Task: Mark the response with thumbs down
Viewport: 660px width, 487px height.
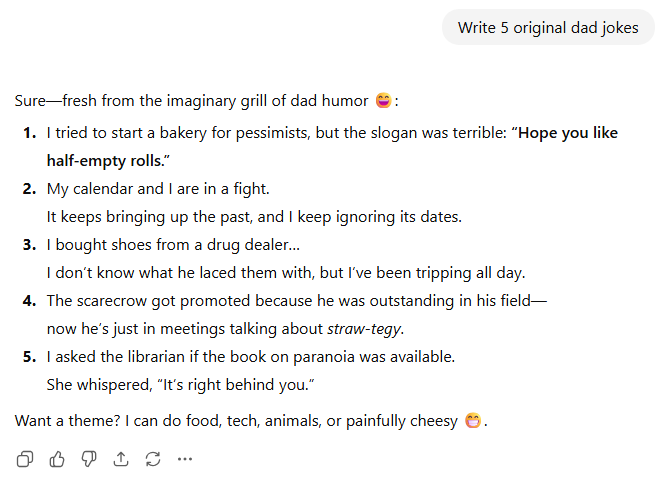Action: coord(89,459)
